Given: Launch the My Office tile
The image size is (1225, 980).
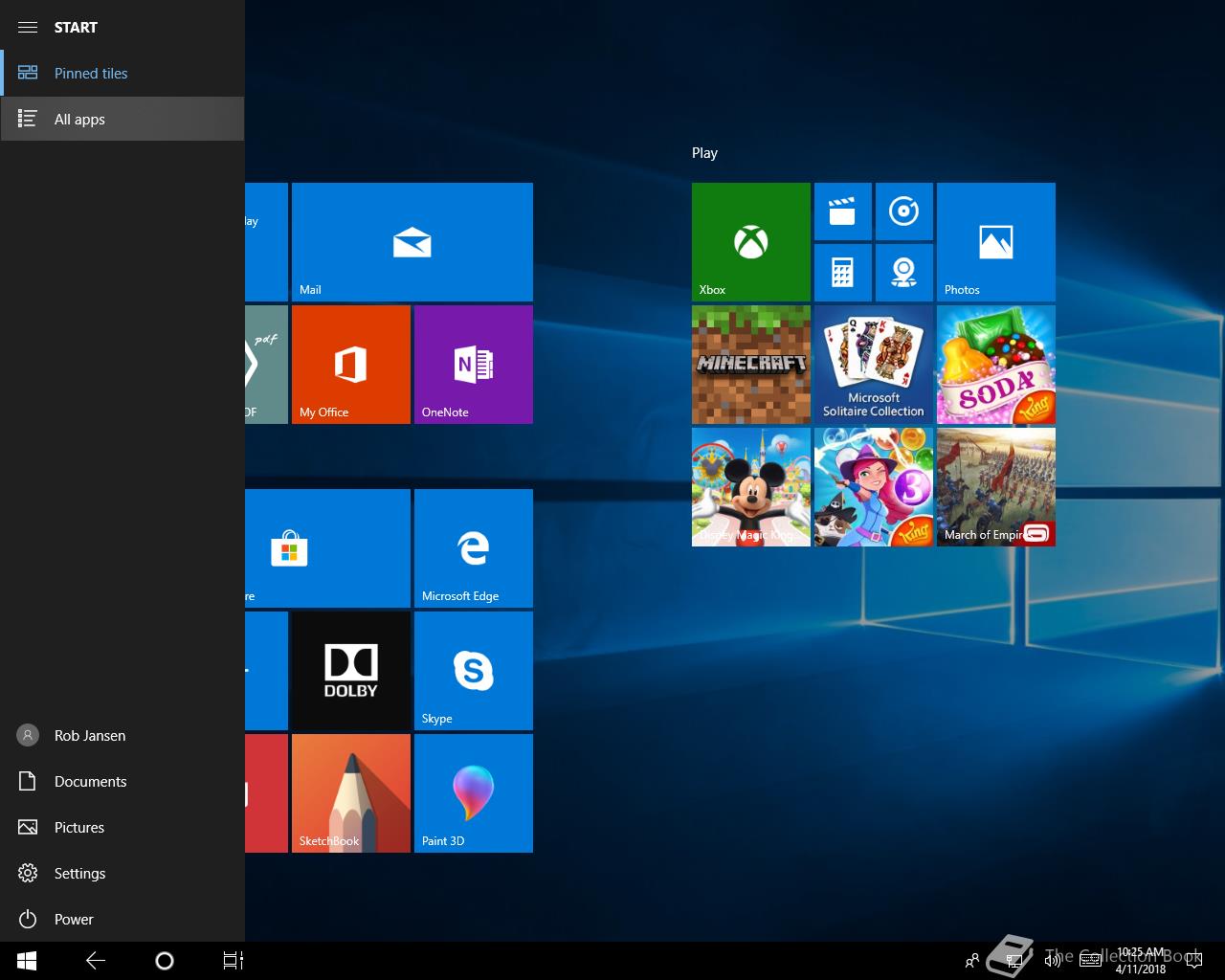Looking at the screenshot, I should (351, 365).
